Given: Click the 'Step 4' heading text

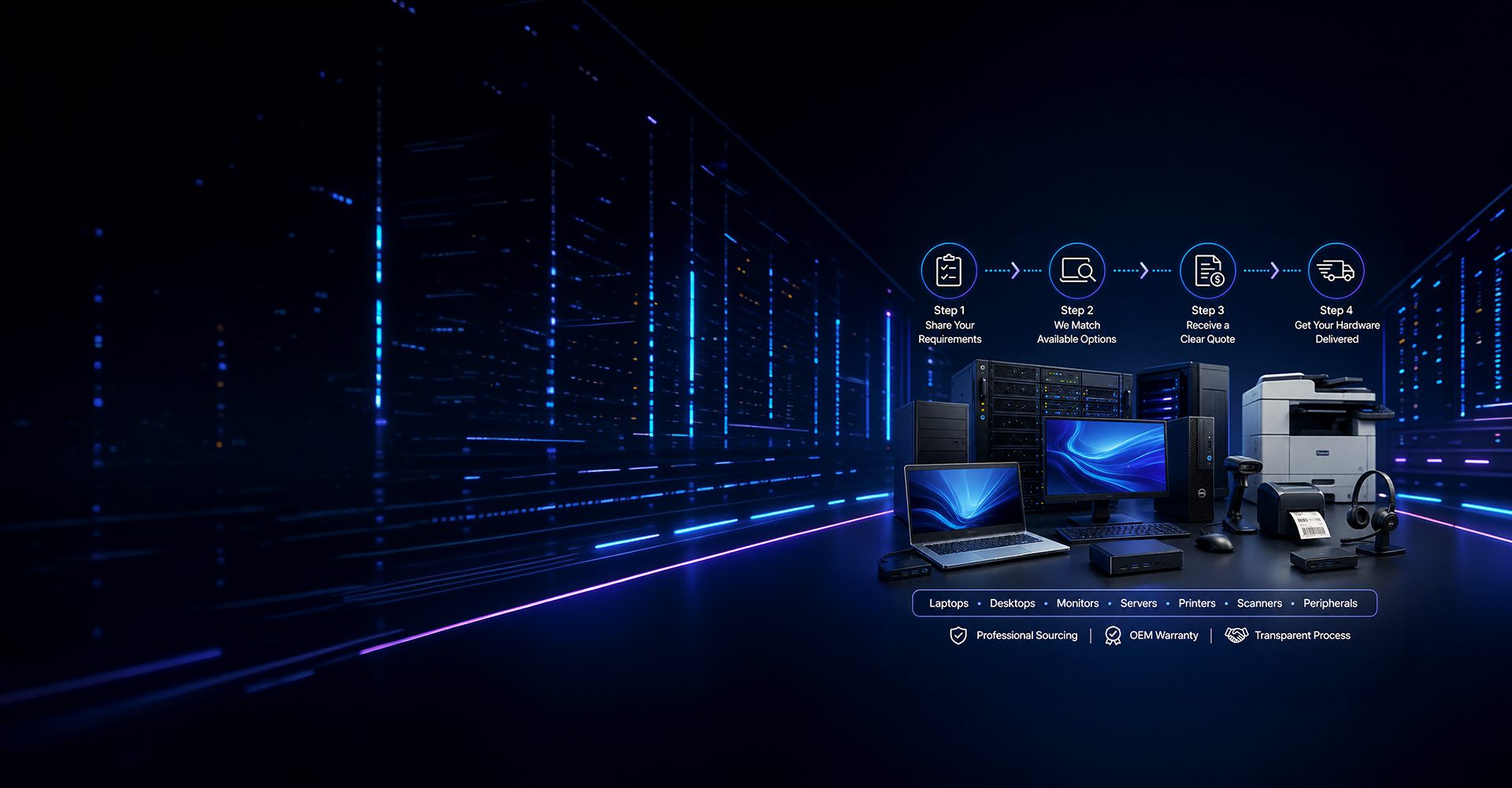Looking at the screenshot, I should (x=1336, y=310).
